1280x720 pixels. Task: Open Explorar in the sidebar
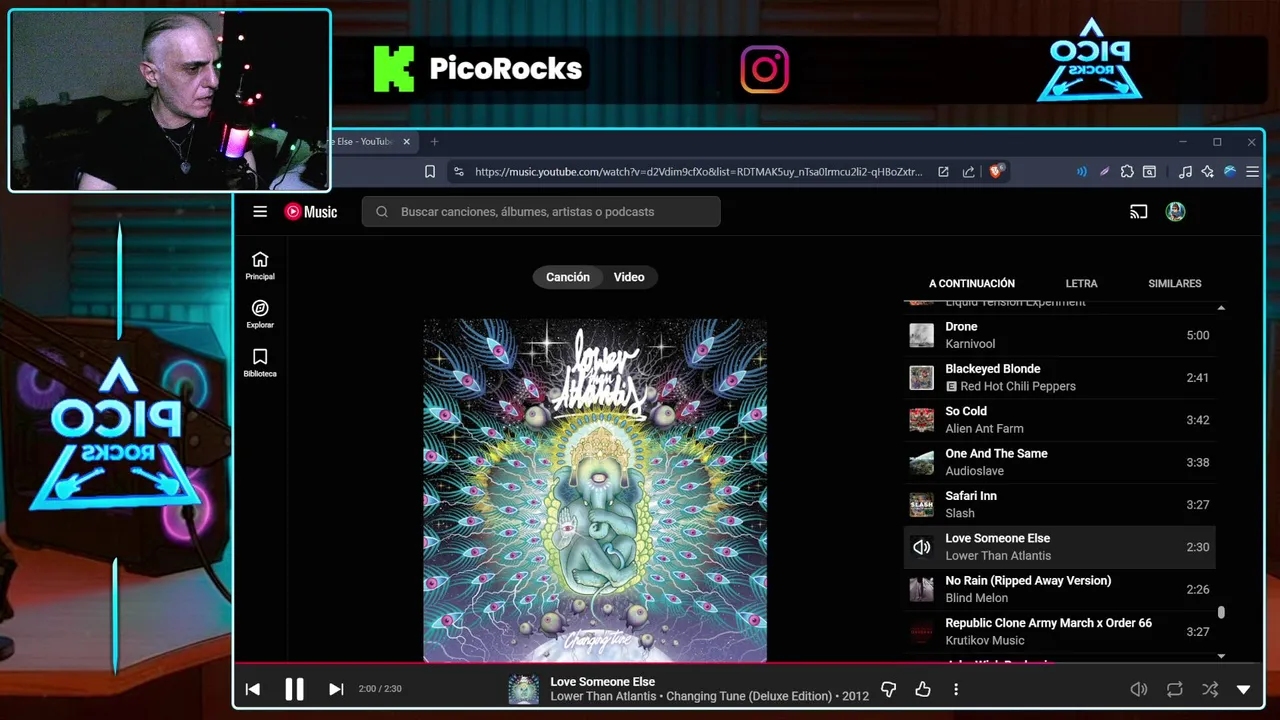point(260,314)
